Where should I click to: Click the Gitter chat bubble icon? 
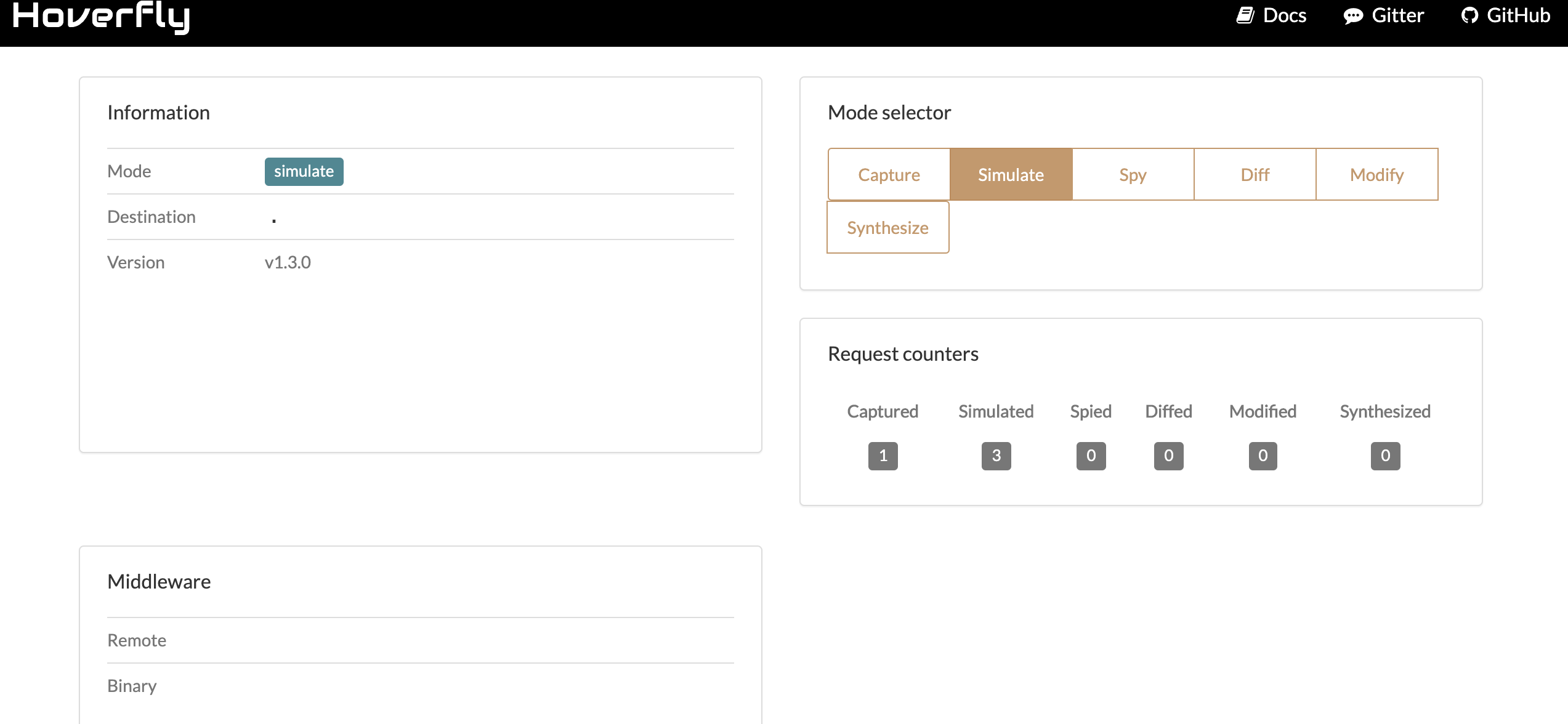point(1352,16)
